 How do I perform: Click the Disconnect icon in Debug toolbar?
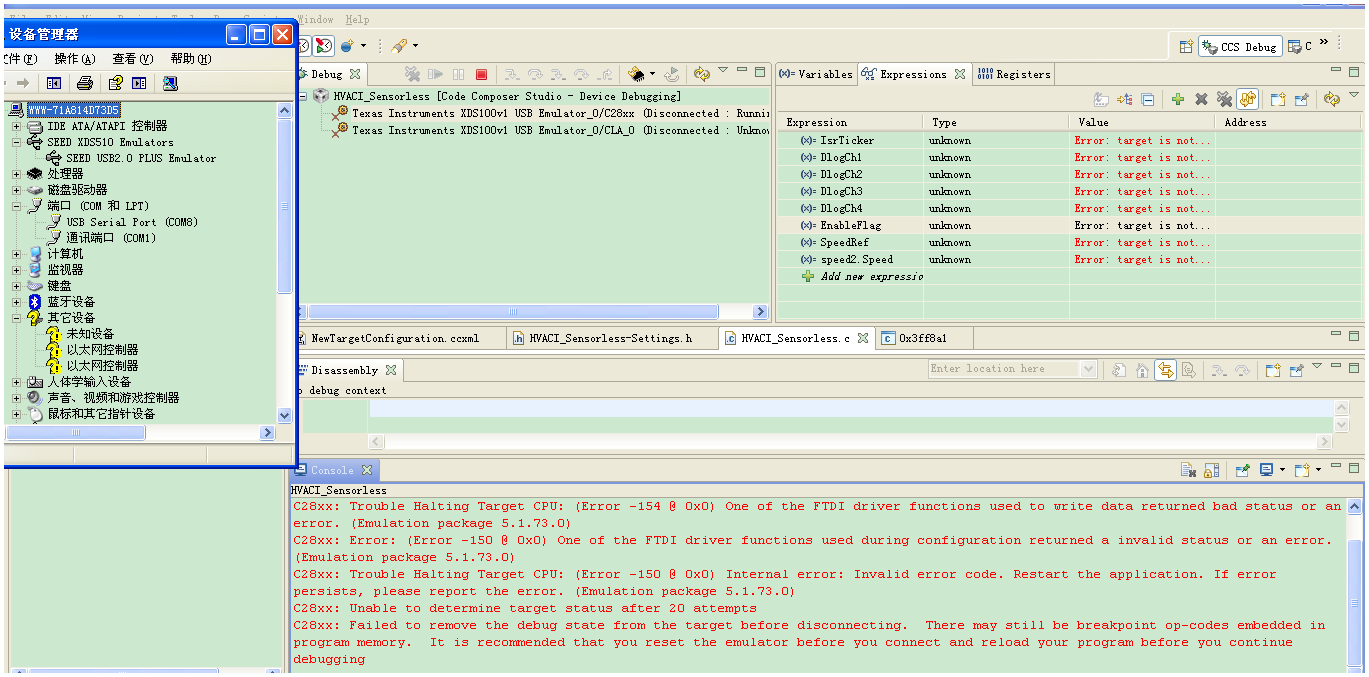pyautogui.click(x=412, y=74)
